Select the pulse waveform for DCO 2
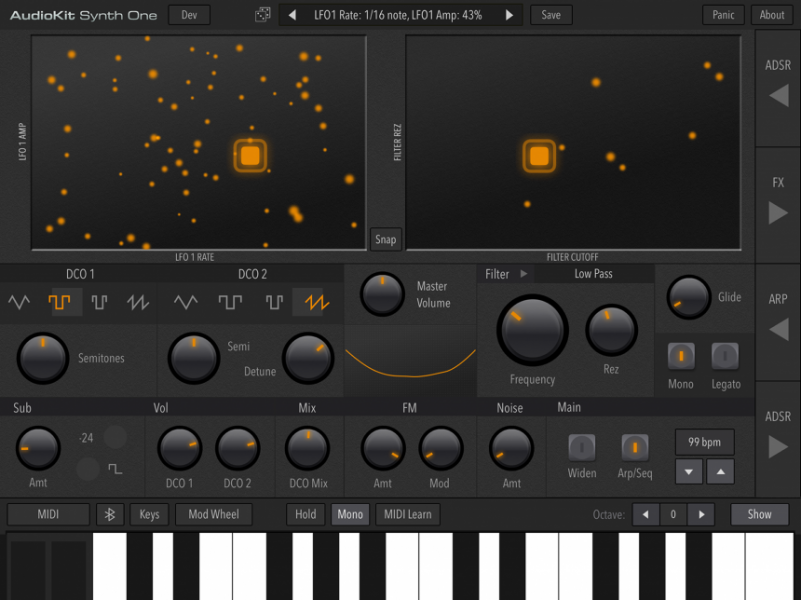Image resolution: width=801 pixels, height=600 pixels. [x=274, y=300]
